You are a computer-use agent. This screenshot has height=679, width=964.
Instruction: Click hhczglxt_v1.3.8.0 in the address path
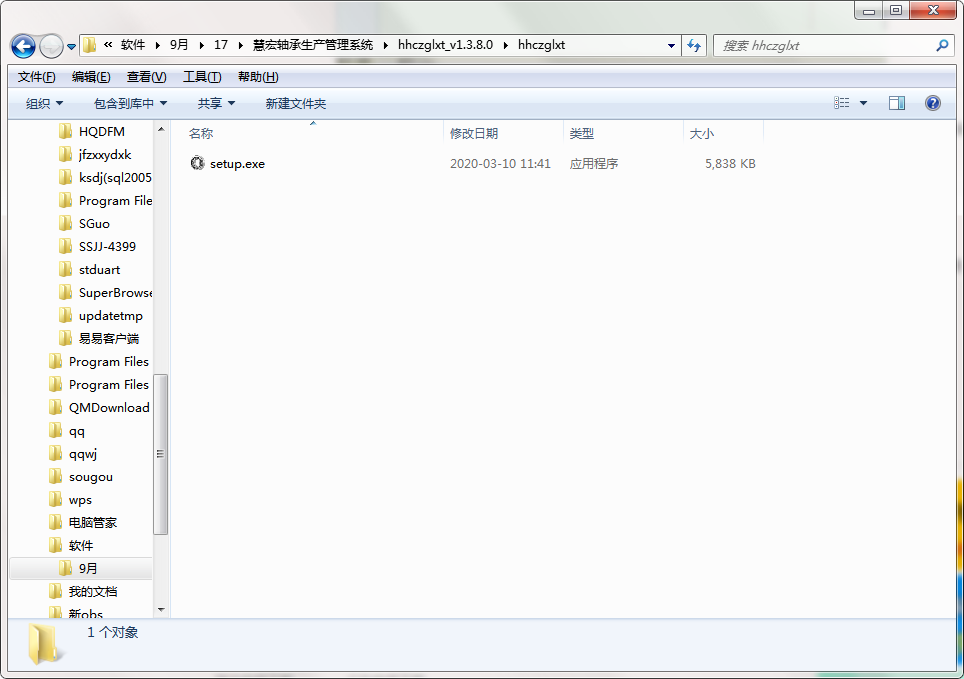coord(445,45)
